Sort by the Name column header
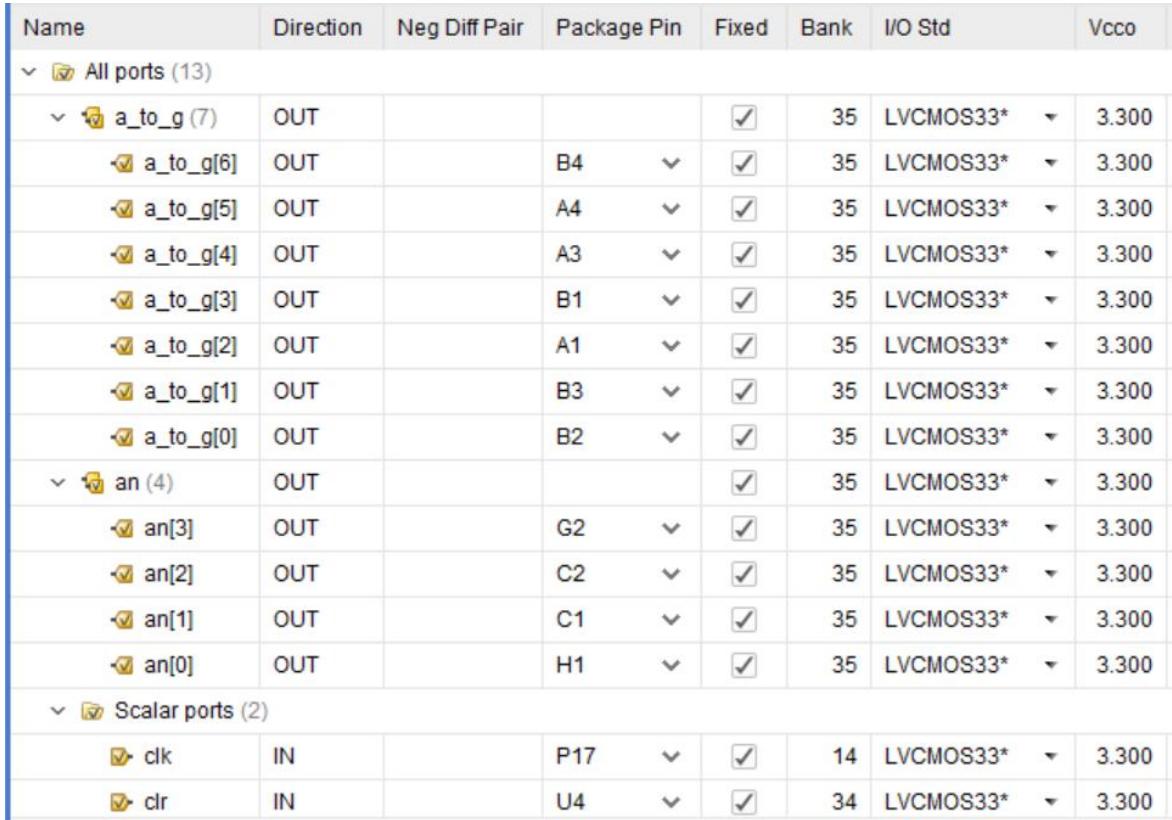Screen dimensions: 1172x820 click(x=54, y=29)
